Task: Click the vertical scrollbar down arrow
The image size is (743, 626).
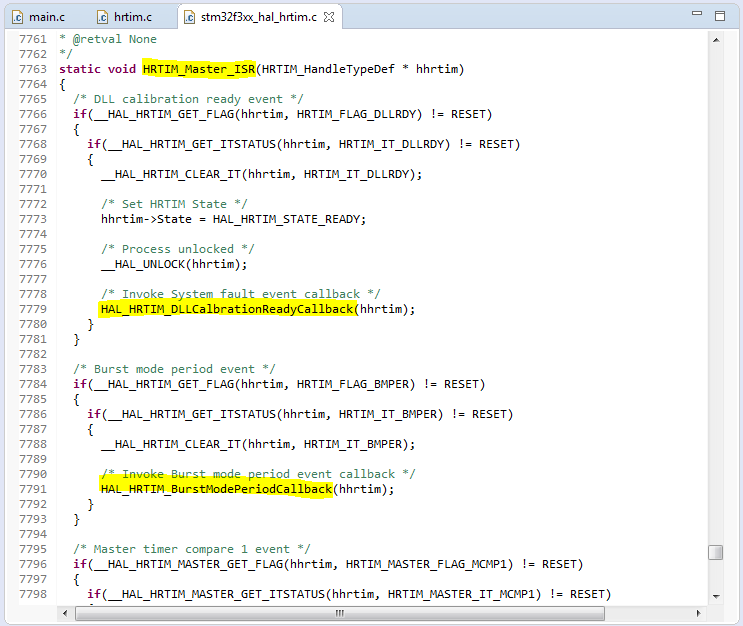Action: [716, 596]
